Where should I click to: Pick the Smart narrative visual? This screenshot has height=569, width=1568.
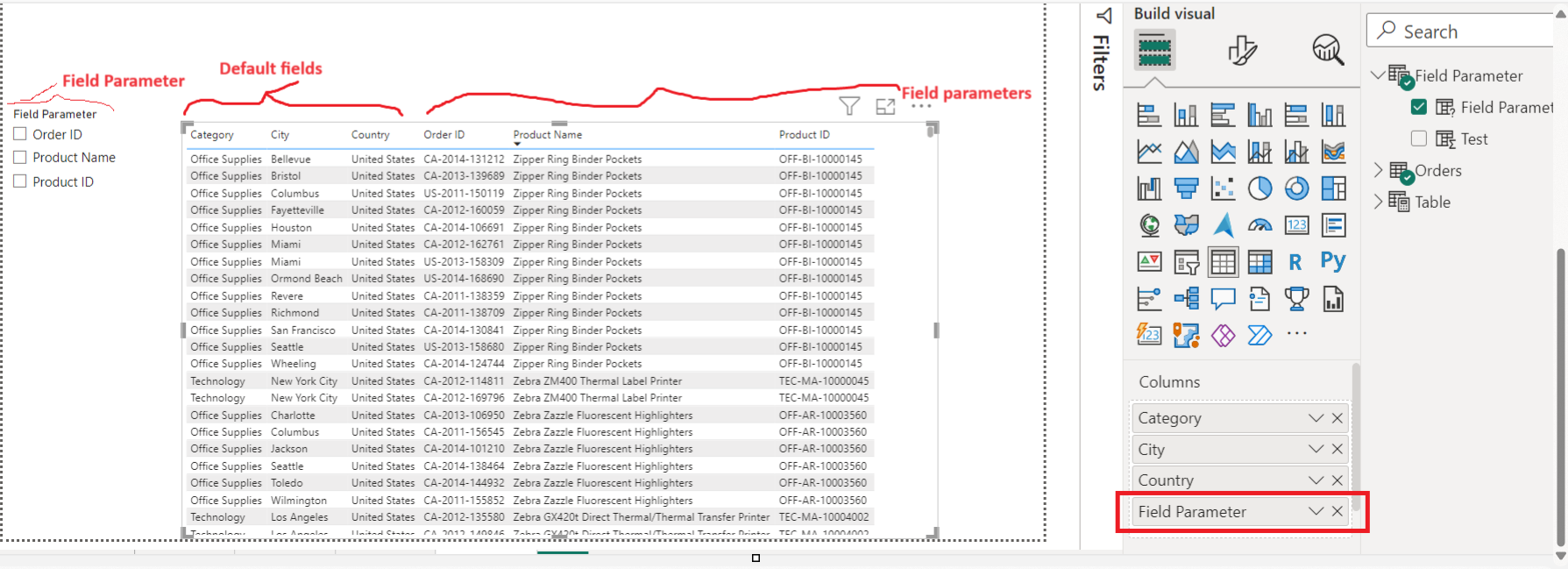(1259, 299)
